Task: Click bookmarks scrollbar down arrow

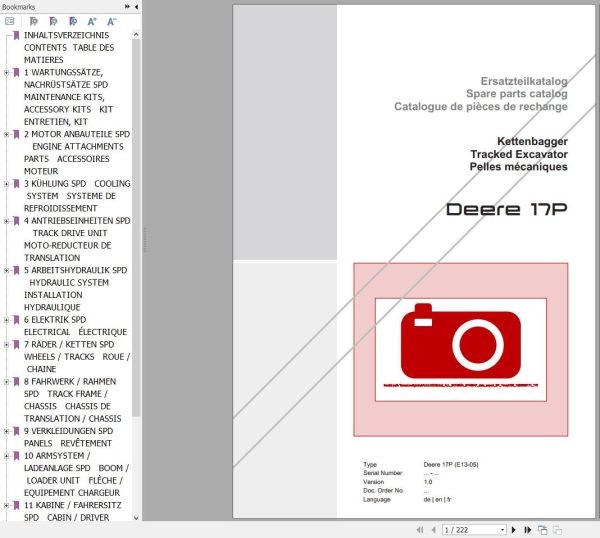Action: click(x=136, y=518)
